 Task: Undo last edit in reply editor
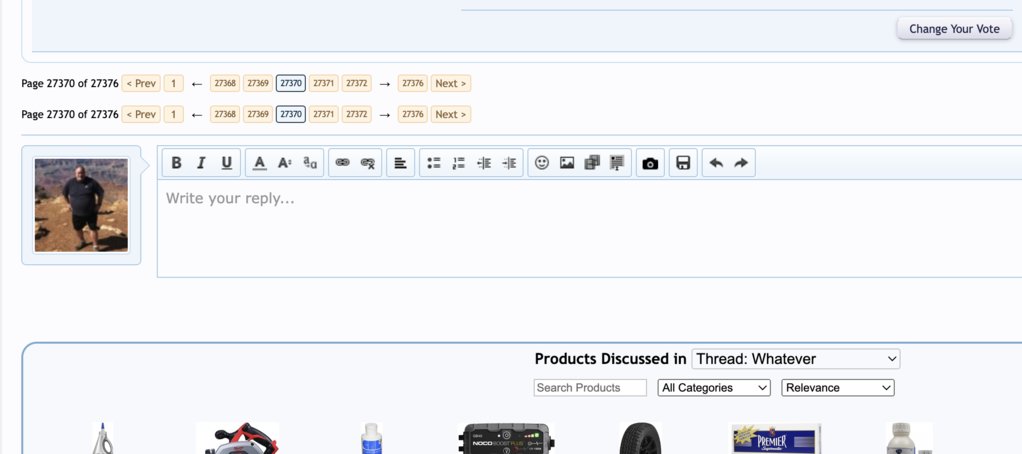point(716,163)
